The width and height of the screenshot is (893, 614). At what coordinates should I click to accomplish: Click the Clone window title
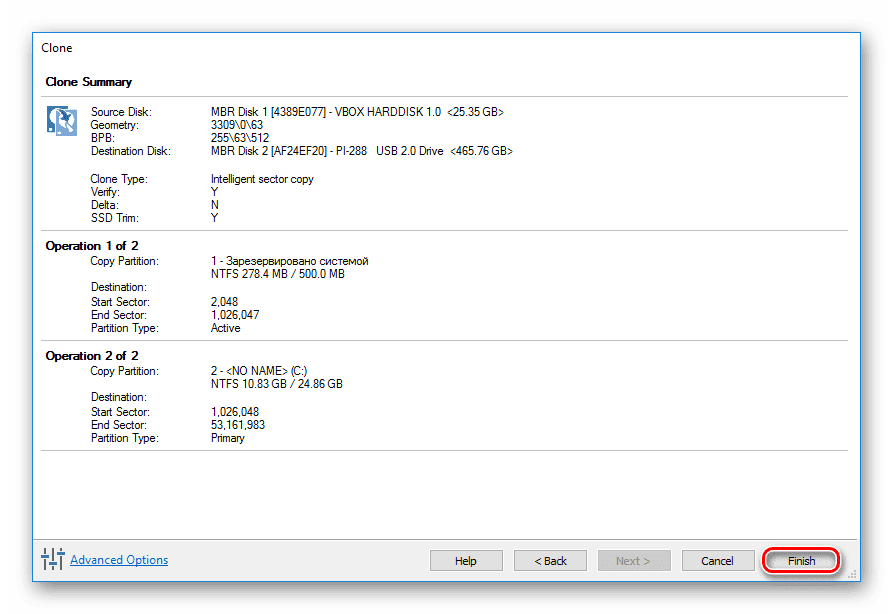click(x=56, y=48)
